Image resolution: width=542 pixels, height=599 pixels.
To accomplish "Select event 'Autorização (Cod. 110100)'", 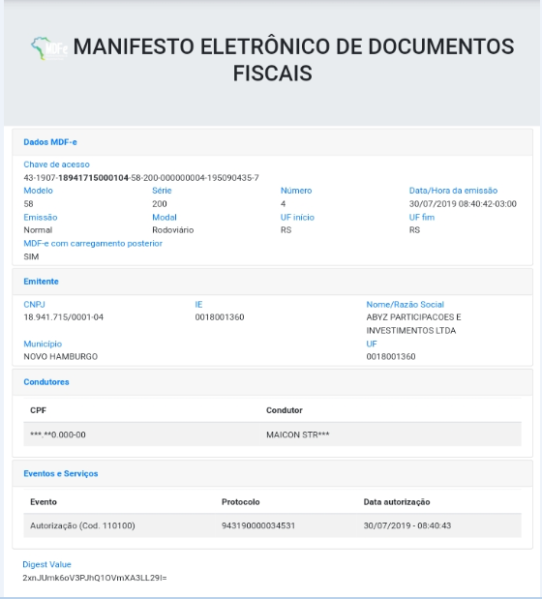I will tap(83, 526).
